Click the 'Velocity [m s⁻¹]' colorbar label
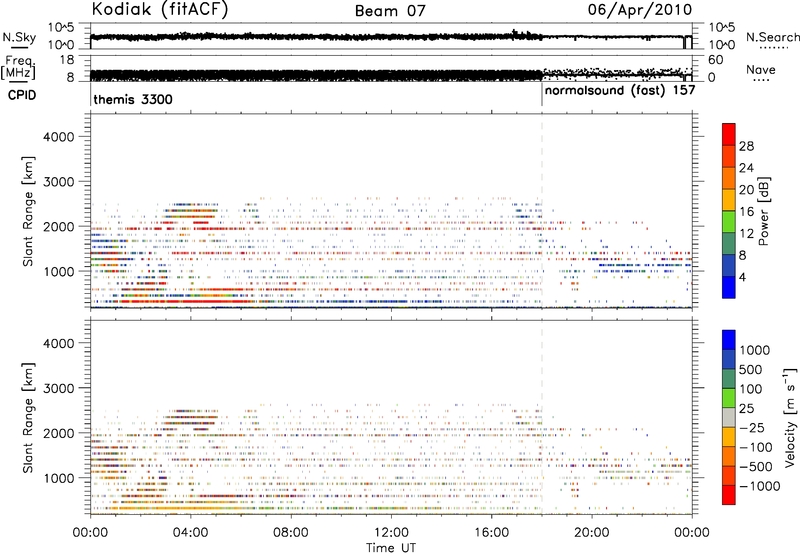The height and width of the screenshot is (554, 800). [790, 417]
